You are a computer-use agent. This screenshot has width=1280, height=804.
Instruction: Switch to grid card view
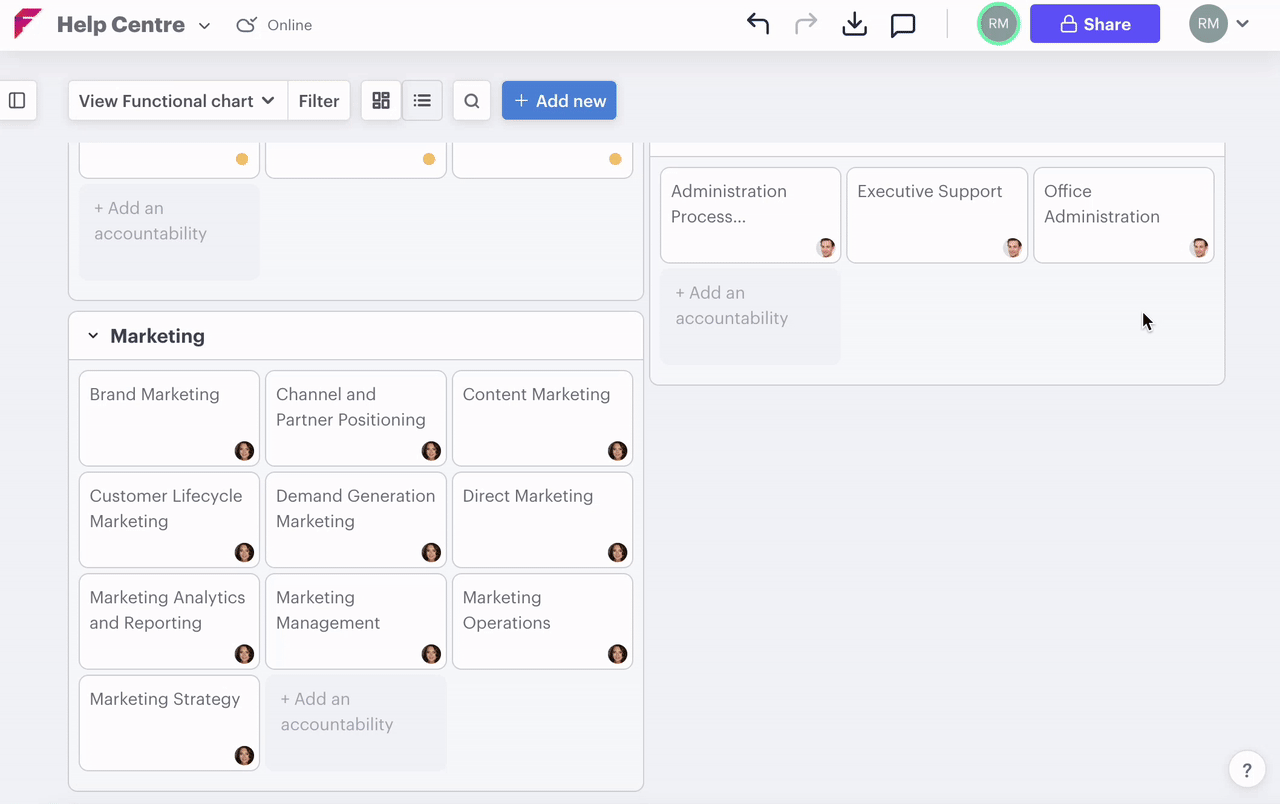click(381, 101)
